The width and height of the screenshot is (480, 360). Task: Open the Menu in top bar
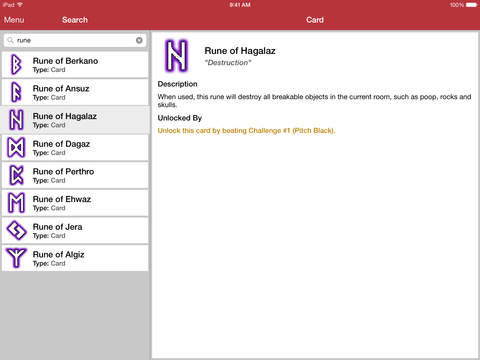coord(14,20)
